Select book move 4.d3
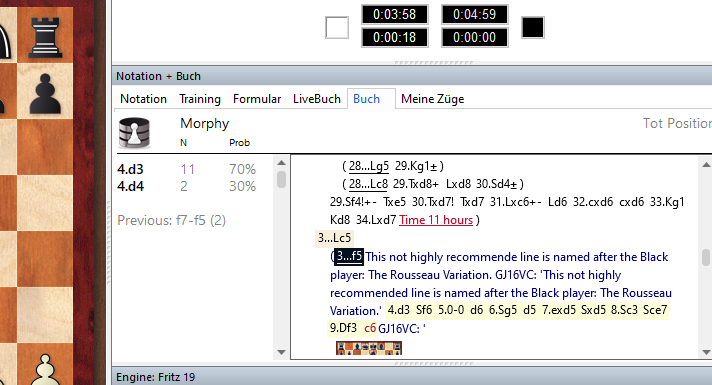Screen dimensions: 712x385 click(130, 169)
